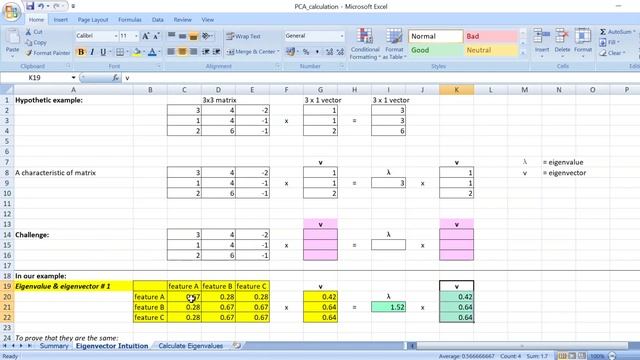Undo the last action

point(41,6)
